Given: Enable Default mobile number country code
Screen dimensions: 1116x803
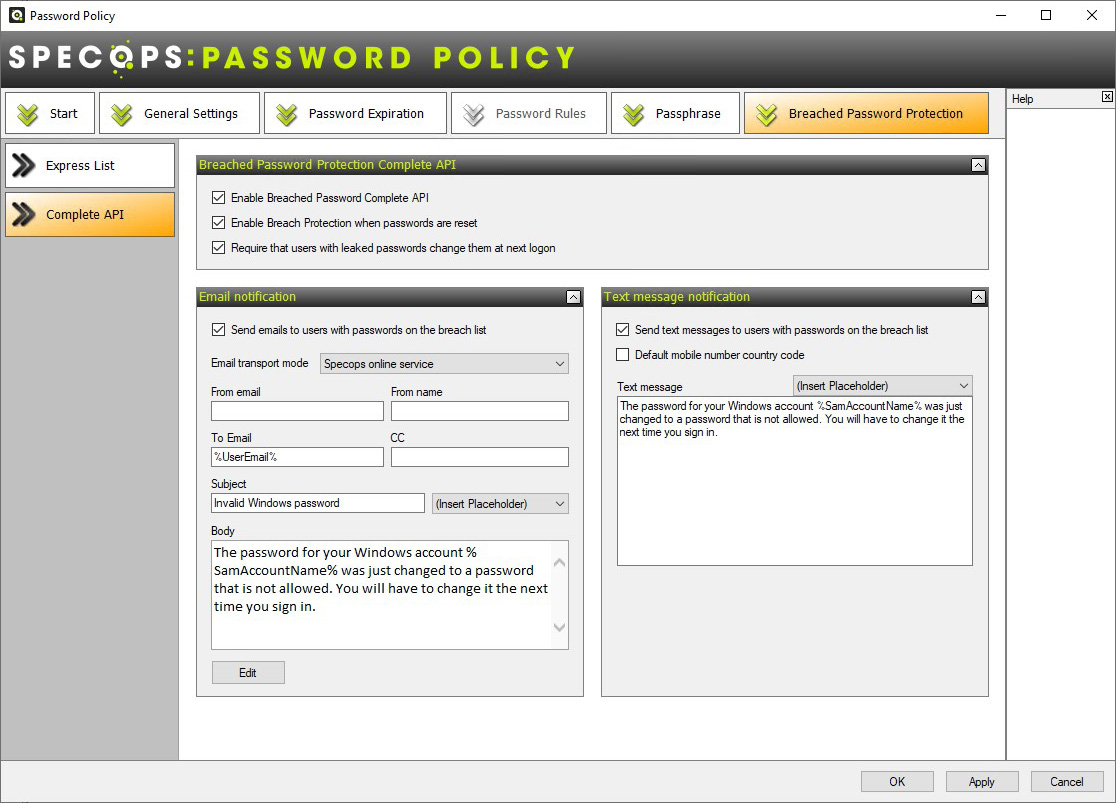Looking at the screenshot, I should click(x=623, y=355).
